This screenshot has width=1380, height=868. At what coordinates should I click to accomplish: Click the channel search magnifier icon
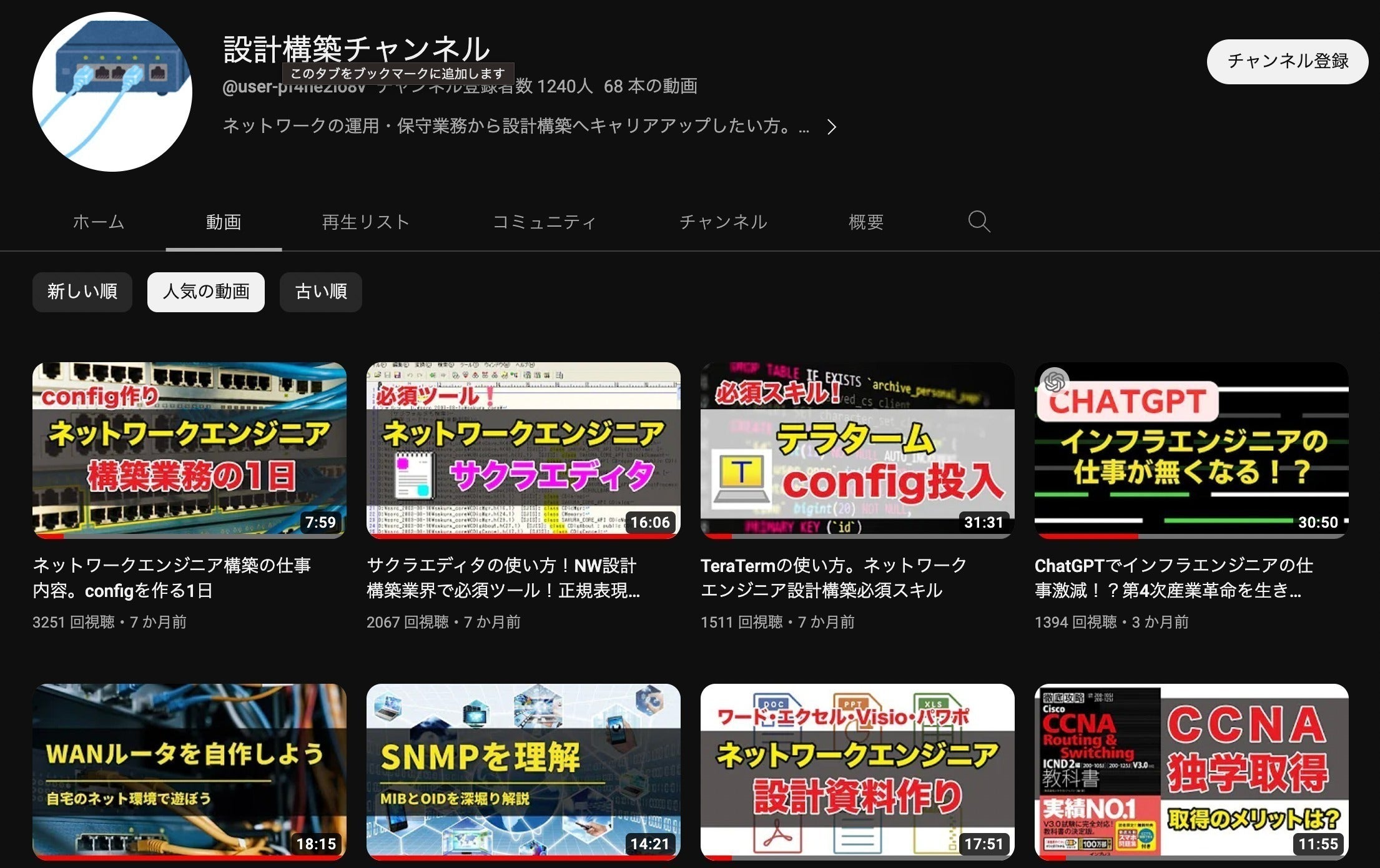point(978,222)
